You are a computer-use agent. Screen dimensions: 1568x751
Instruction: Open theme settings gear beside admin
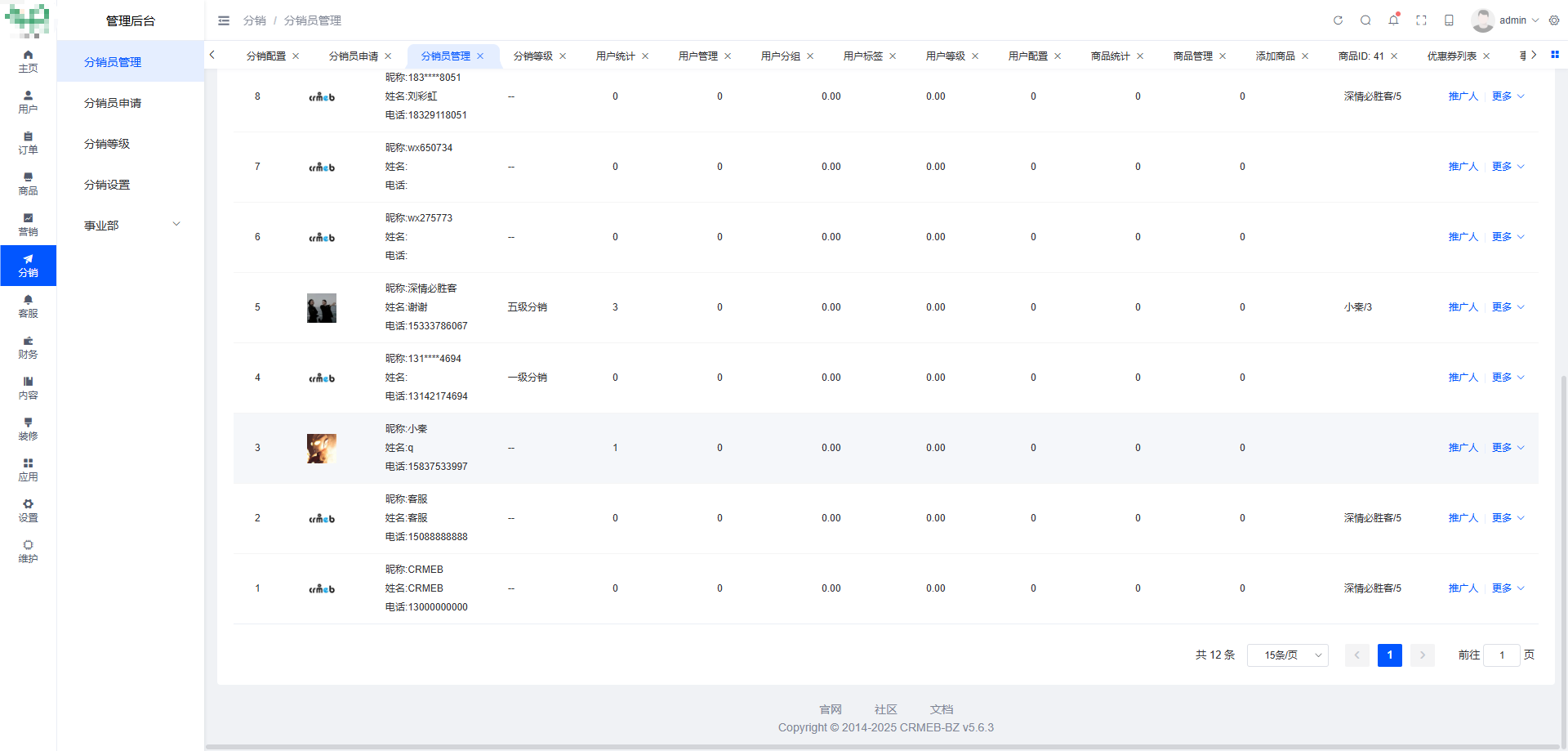(x=1554, y=20)
